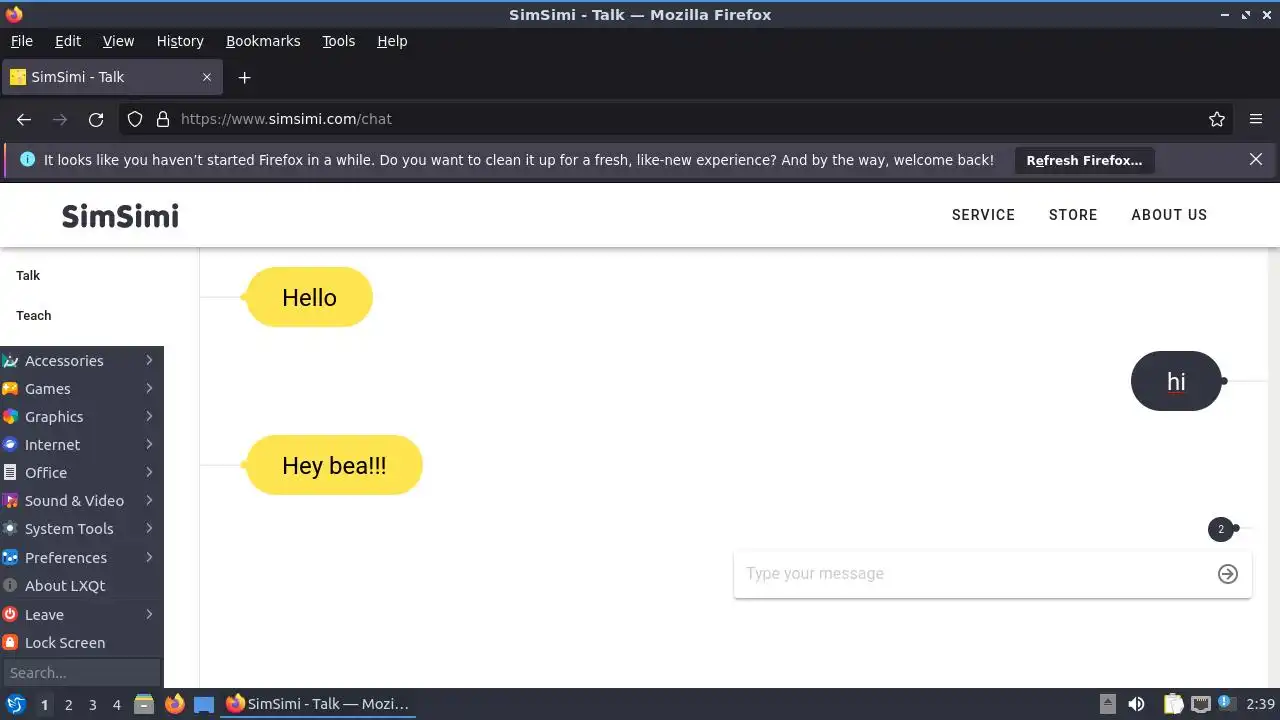1280x720 pixels.
Task: Switch to virtual desktop 4
Action: (x=116, y=704)
